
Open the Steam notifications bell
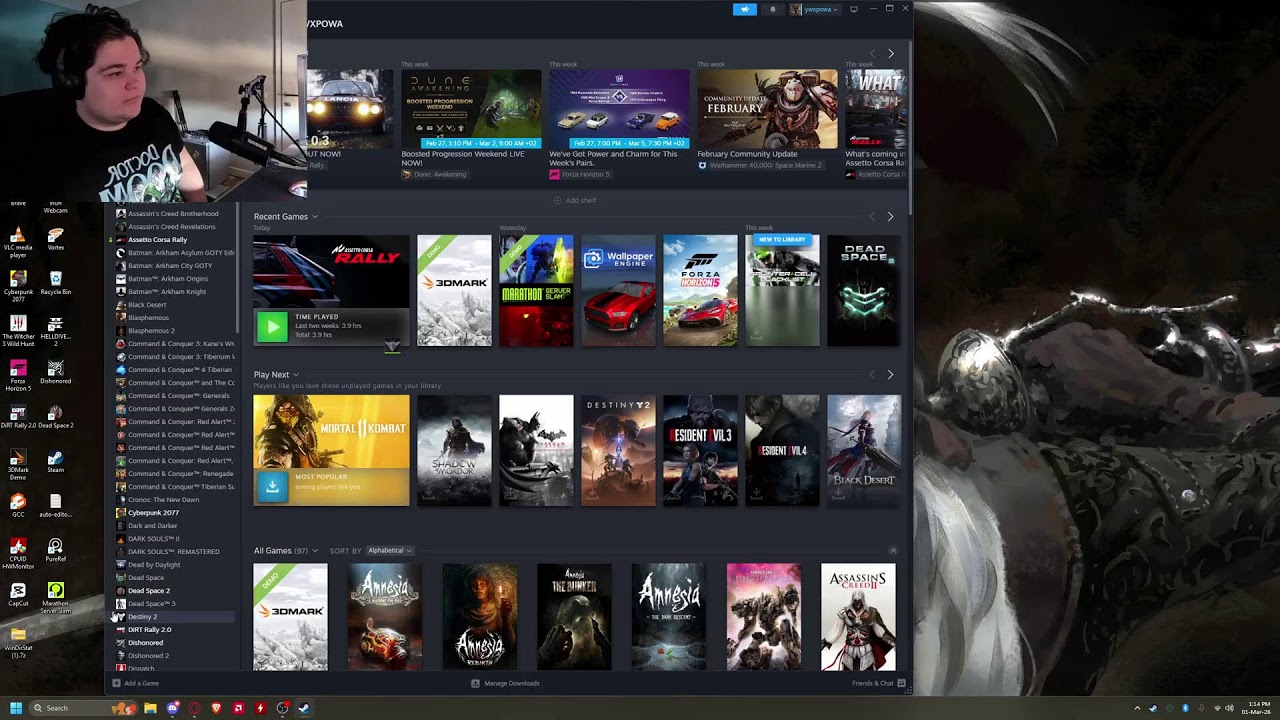click(772, 9)
